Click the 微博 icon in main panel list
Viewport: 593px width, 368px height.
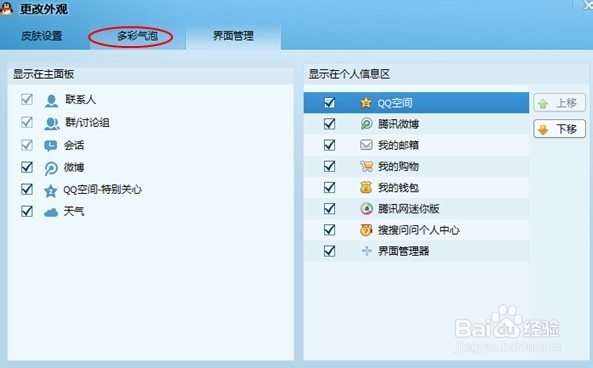click(x=51, y=168)
